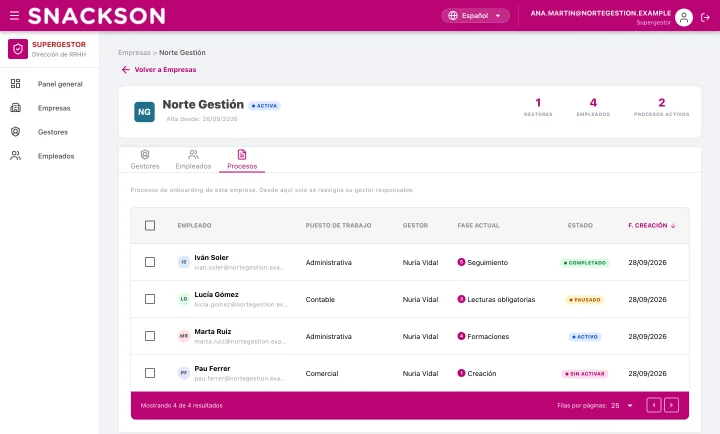Check the Pau Ferrer row checkbox
Screen dimensions: 720x434
coord(150,373)
